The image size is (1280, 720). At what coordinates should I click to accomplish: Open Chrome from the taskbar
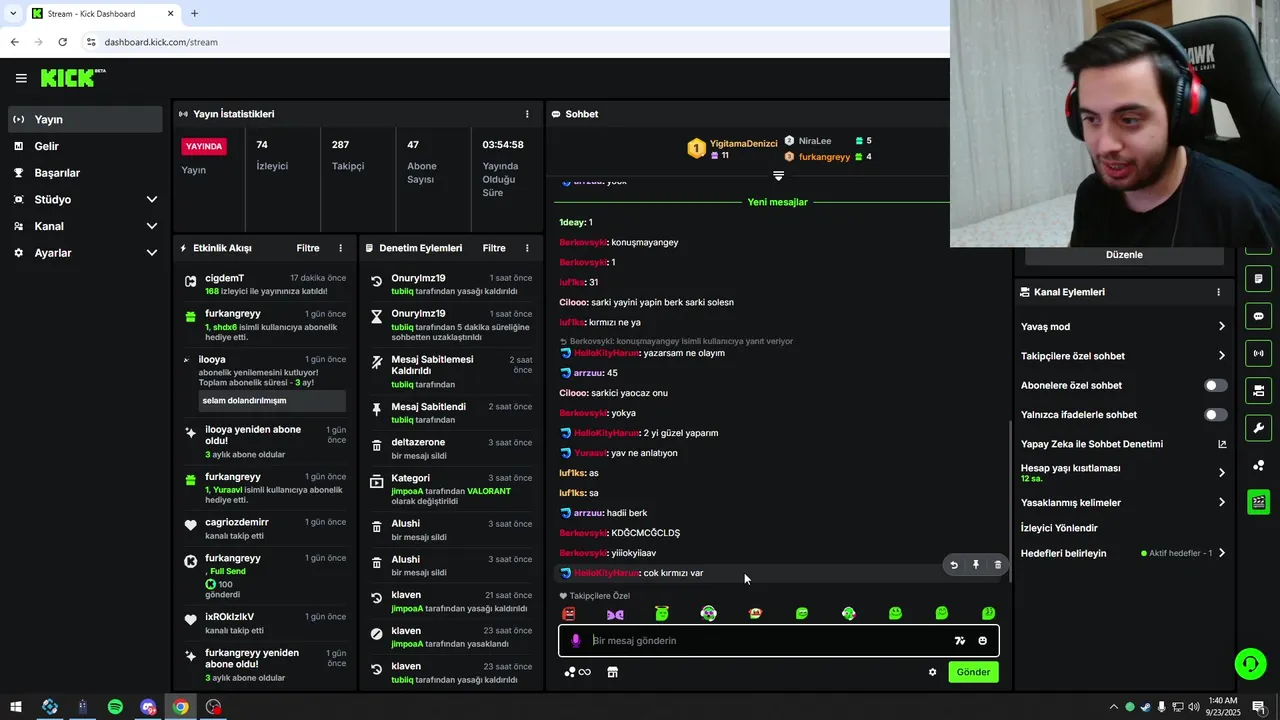pyautogui.click(x=180, y=707)
